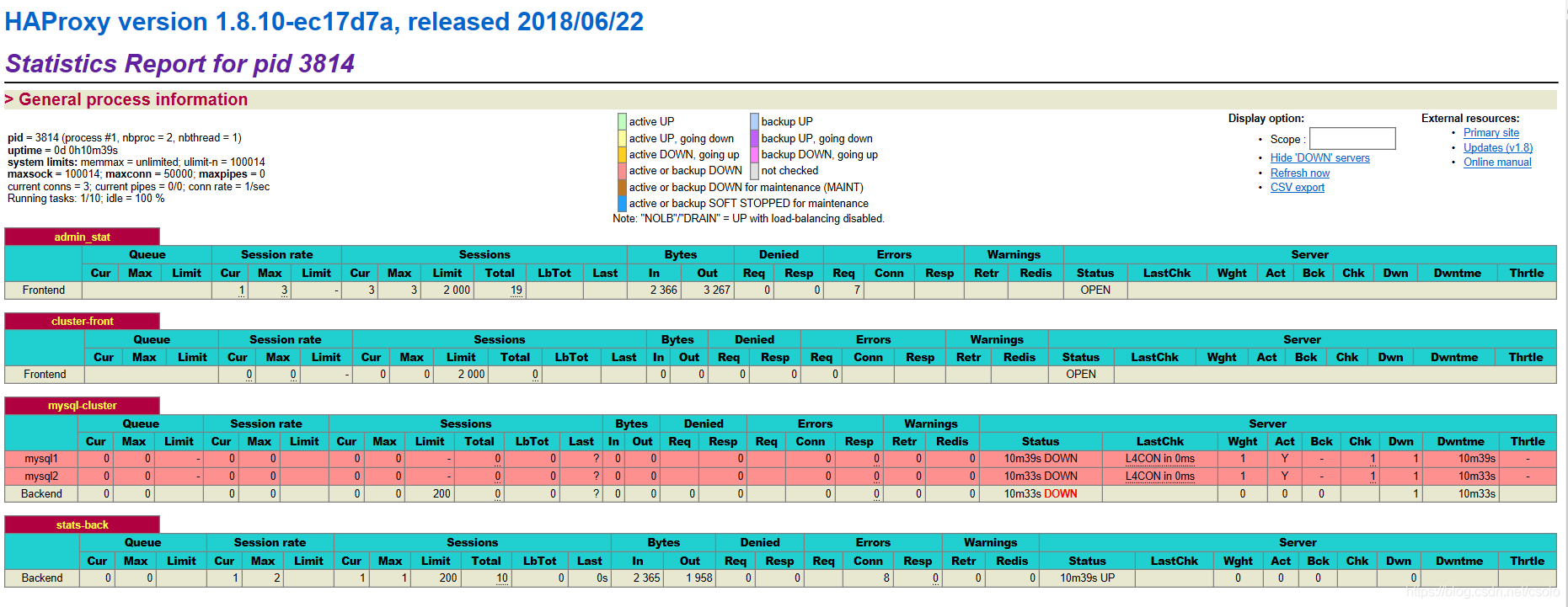Click Refresh now link
Screen dimensions: 1568x607
coord(1300,173)
